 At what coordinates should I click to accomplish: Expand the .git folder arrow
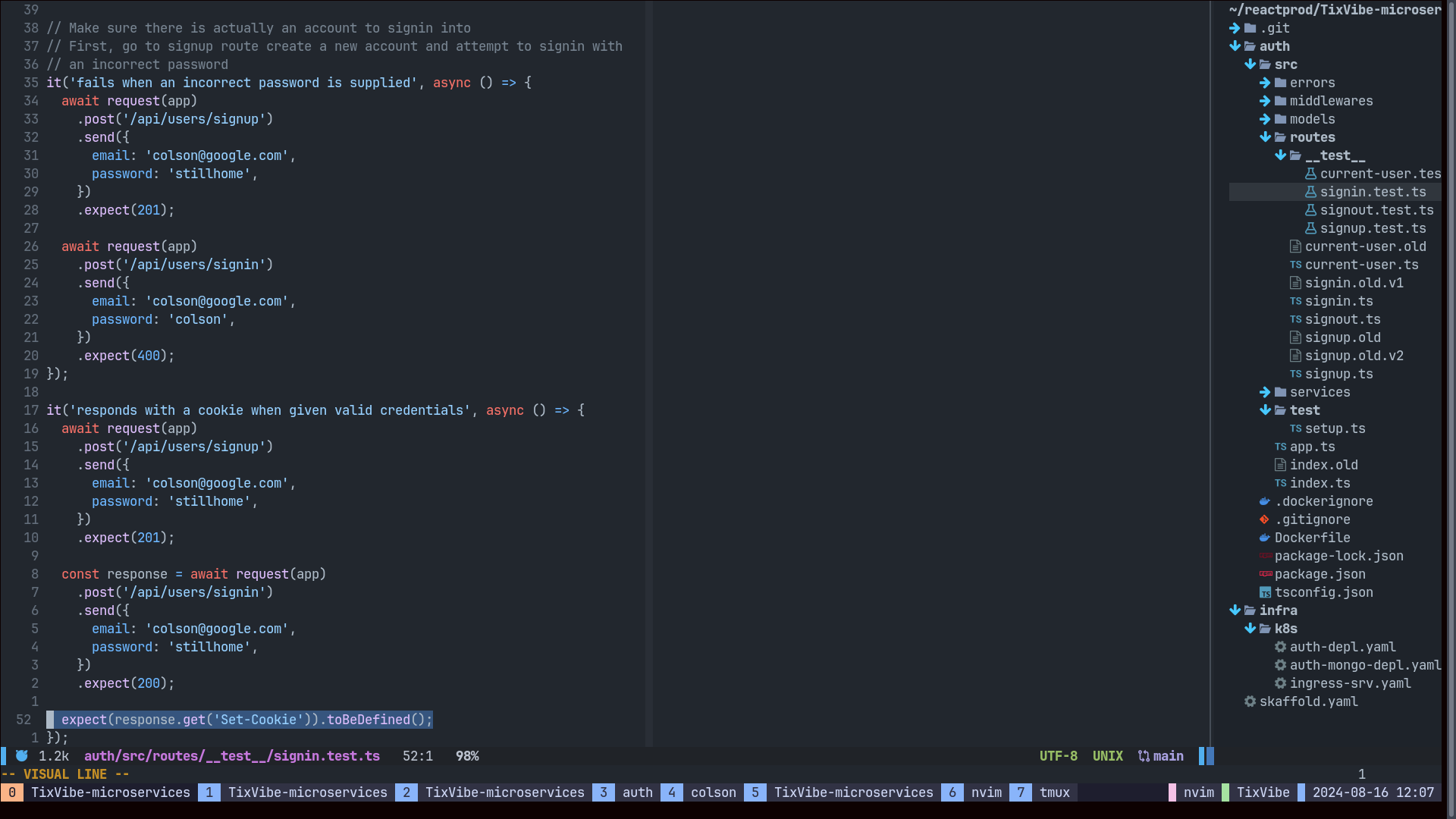pos(1235,28)
